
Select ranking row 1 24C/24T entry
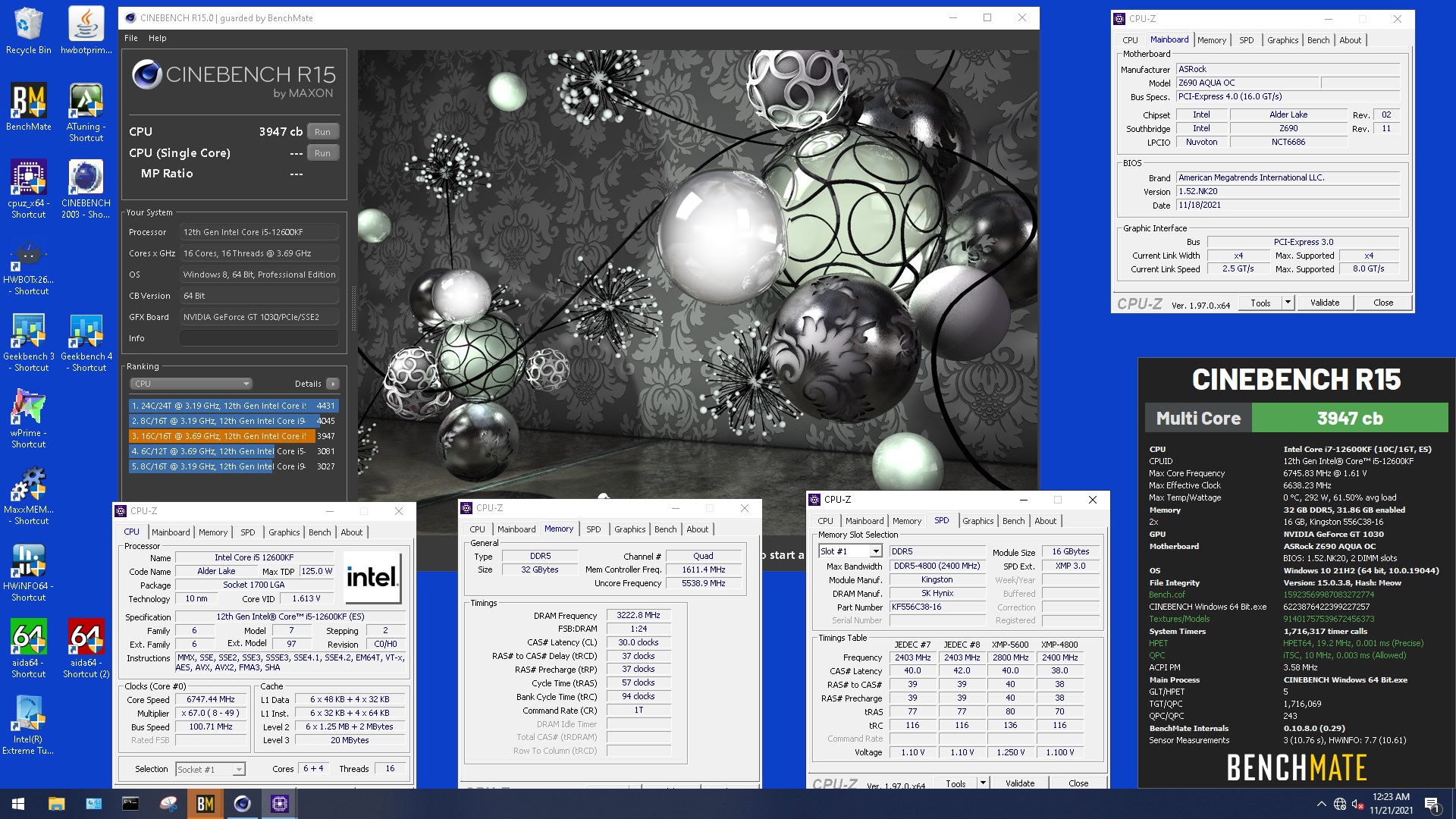pyautogui.click(x=233, y=406)
